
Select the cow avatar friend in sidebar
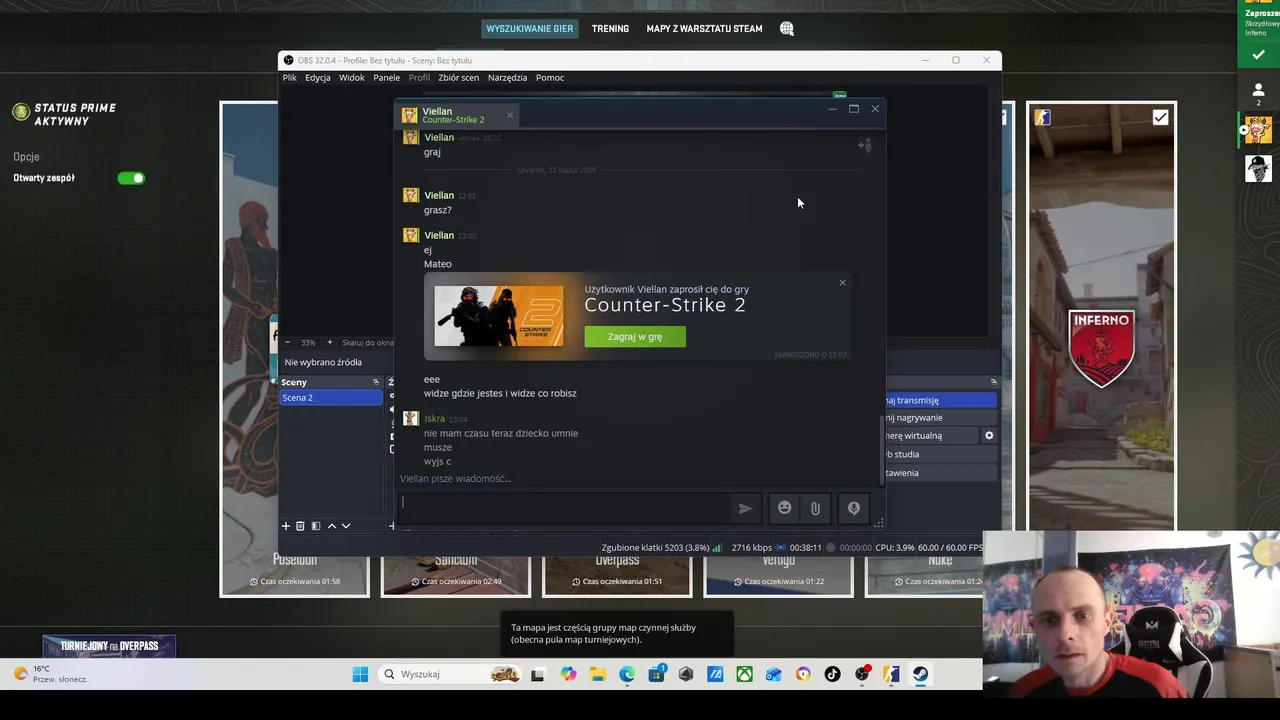(1258, 129)
